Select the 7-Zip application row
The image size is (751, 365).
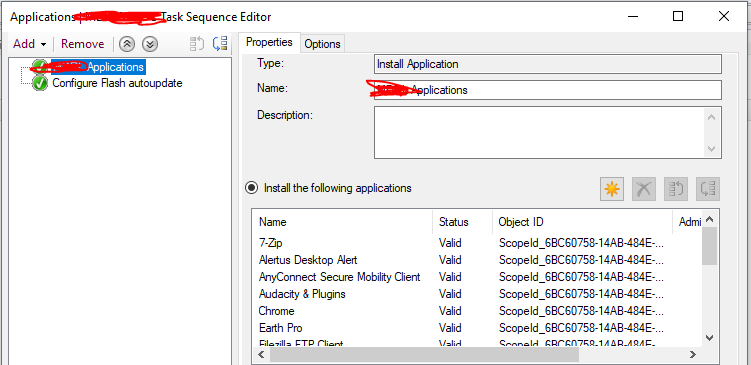click(x=477, y=243)
